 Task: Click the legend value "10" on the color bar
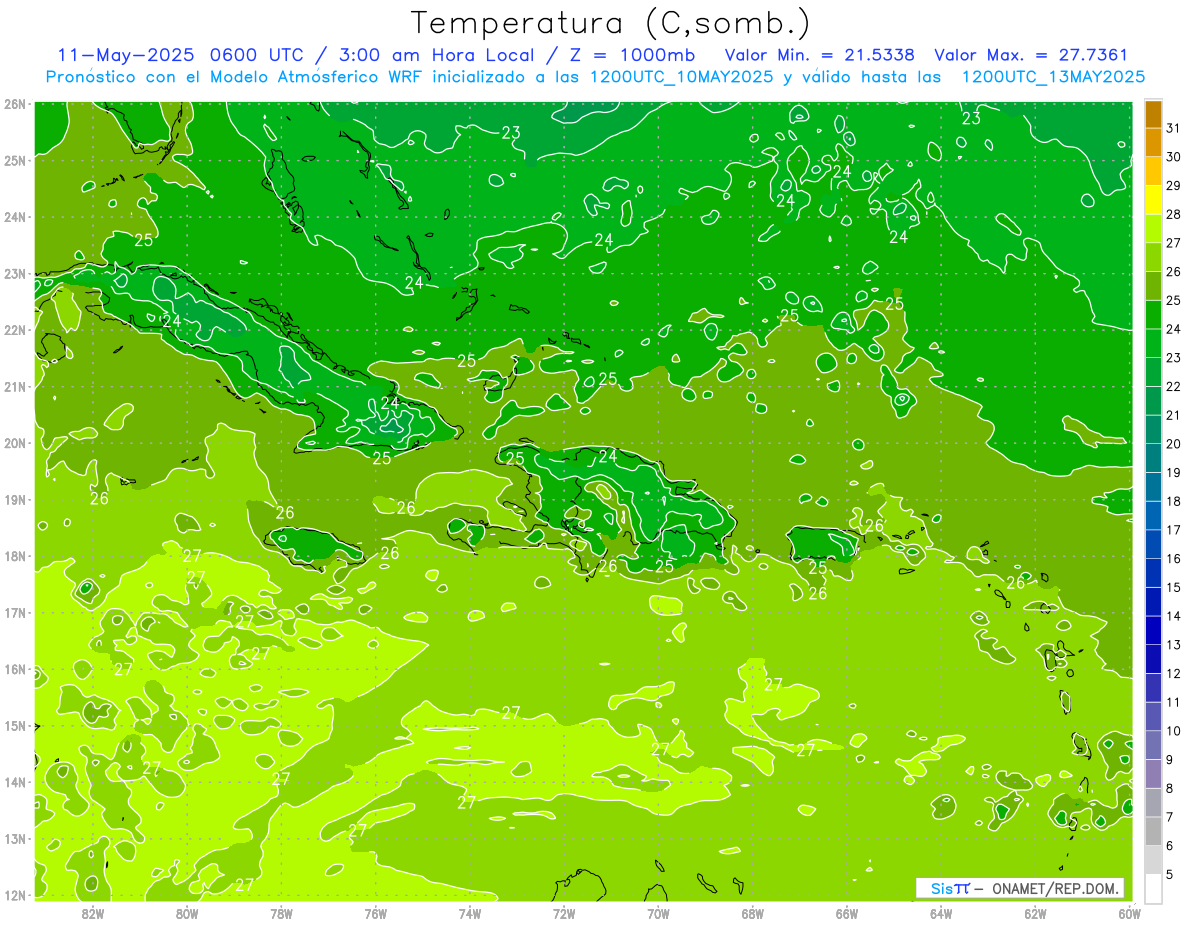(1173, 731)
